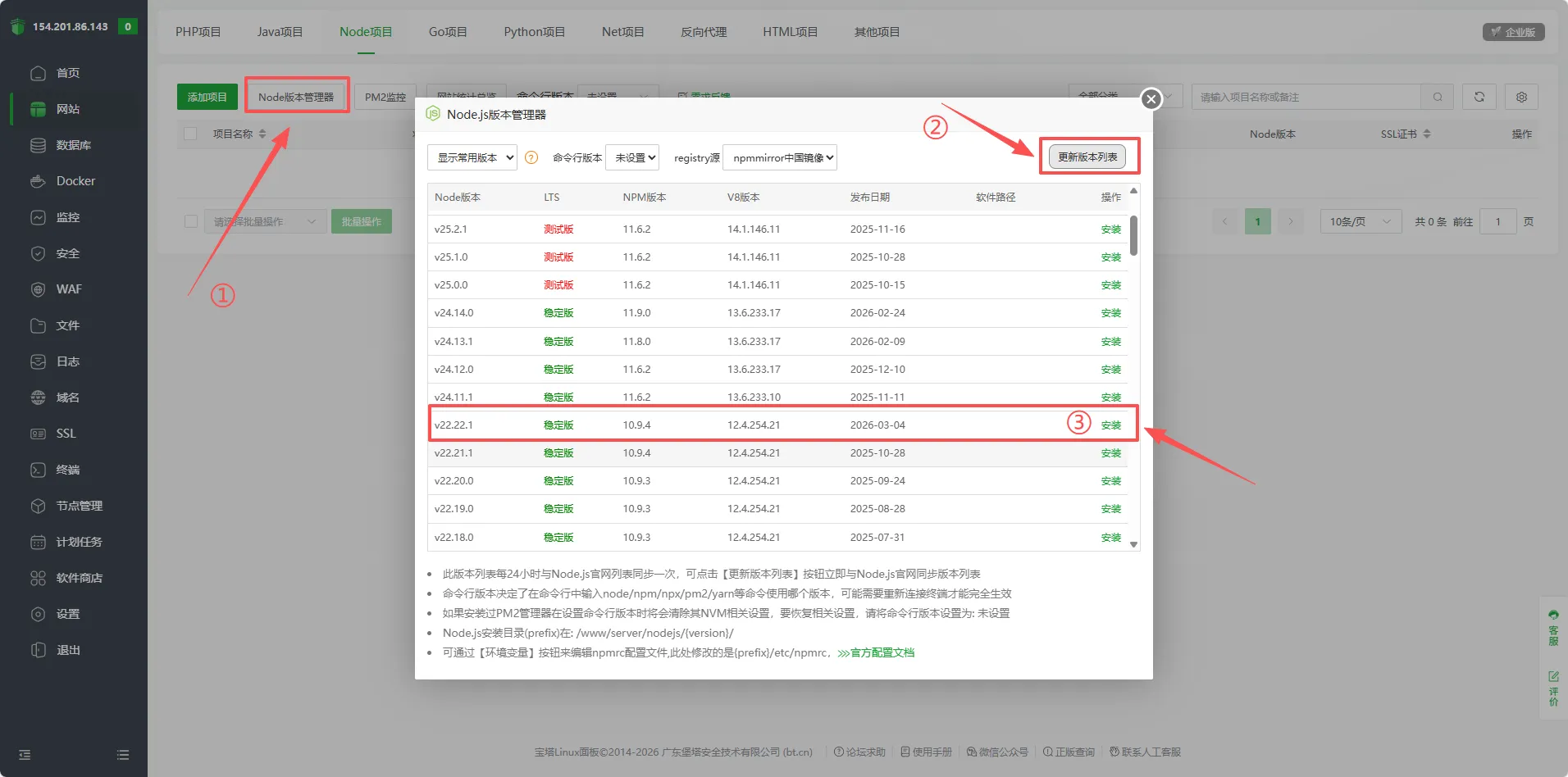The width and height of the screenshot is (1568, 777).
Task: Toggle the select-all checkbox in table header
Action: click(190, 134)
